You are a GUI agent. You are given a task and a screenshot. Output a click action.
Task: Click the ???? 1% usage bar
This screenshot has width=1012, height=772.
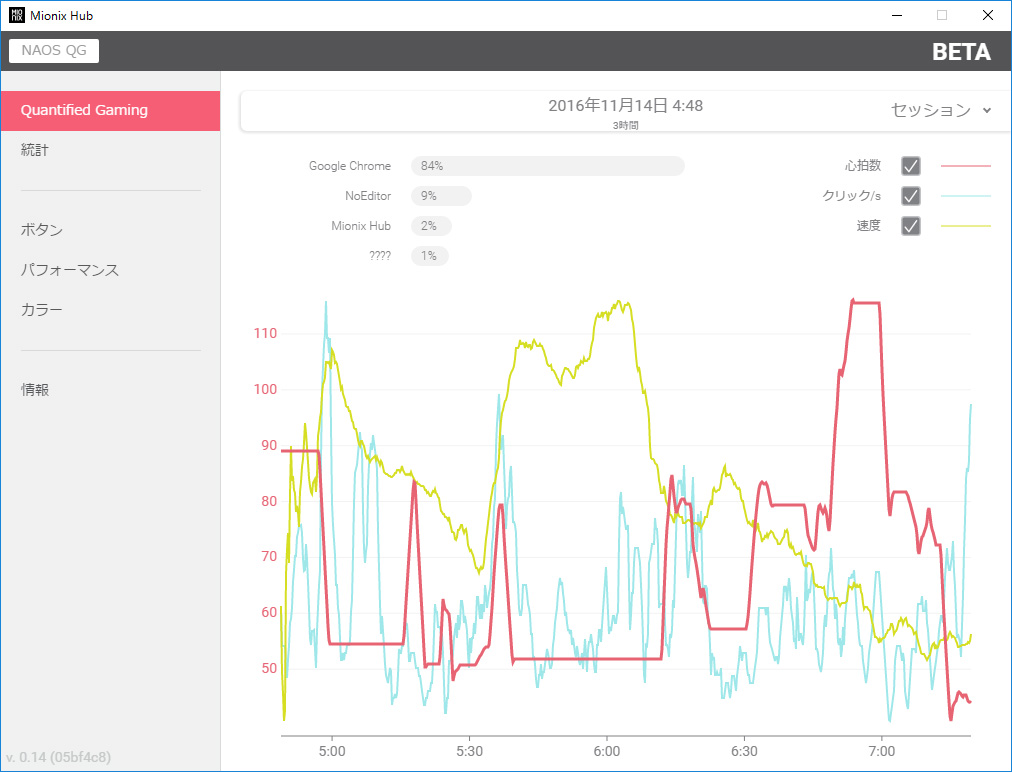(430, 256)
